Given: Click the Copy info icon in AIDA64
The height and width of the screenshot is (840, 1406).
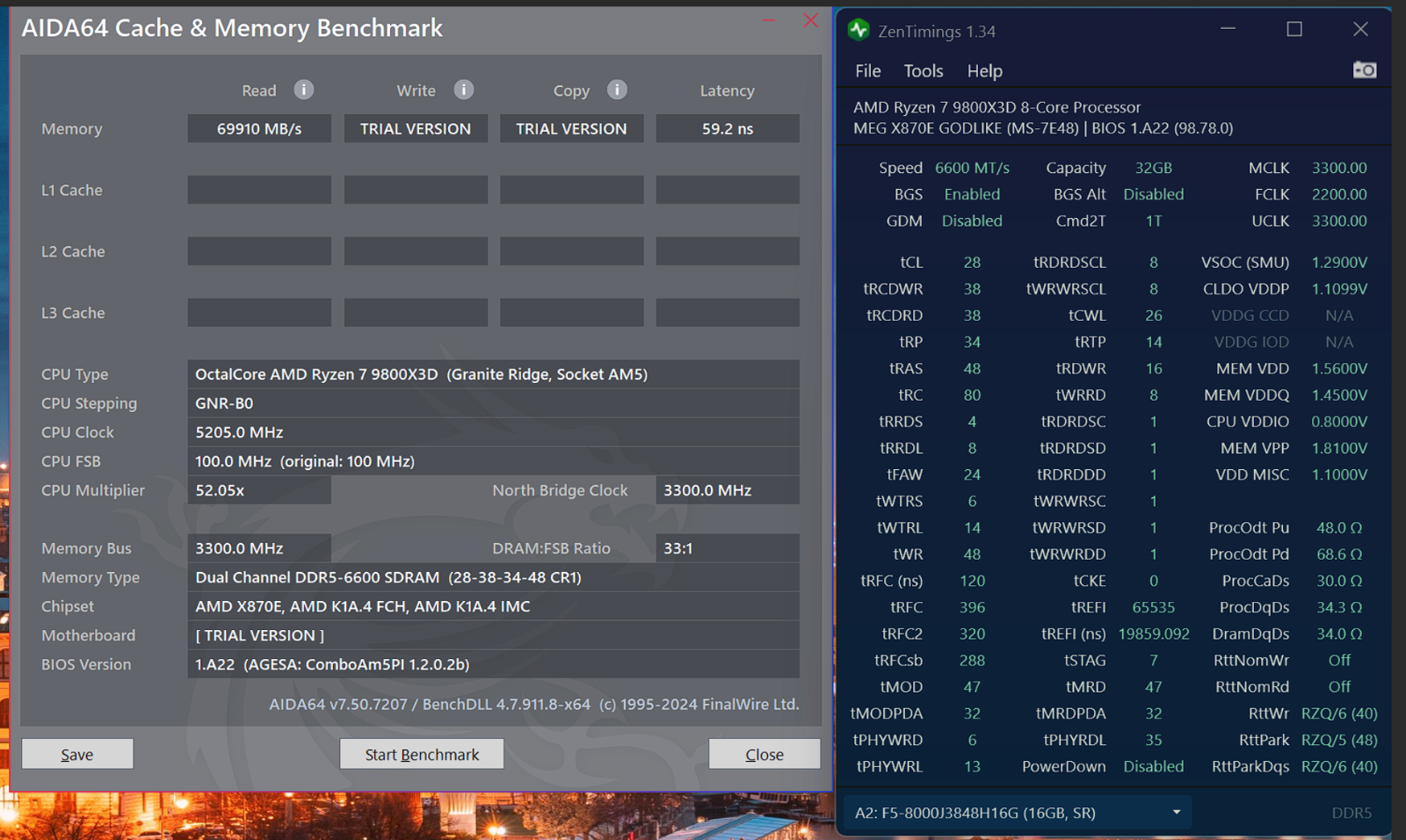Looking at the screenshot, I should pyautogui.click(x=617, y=90).
